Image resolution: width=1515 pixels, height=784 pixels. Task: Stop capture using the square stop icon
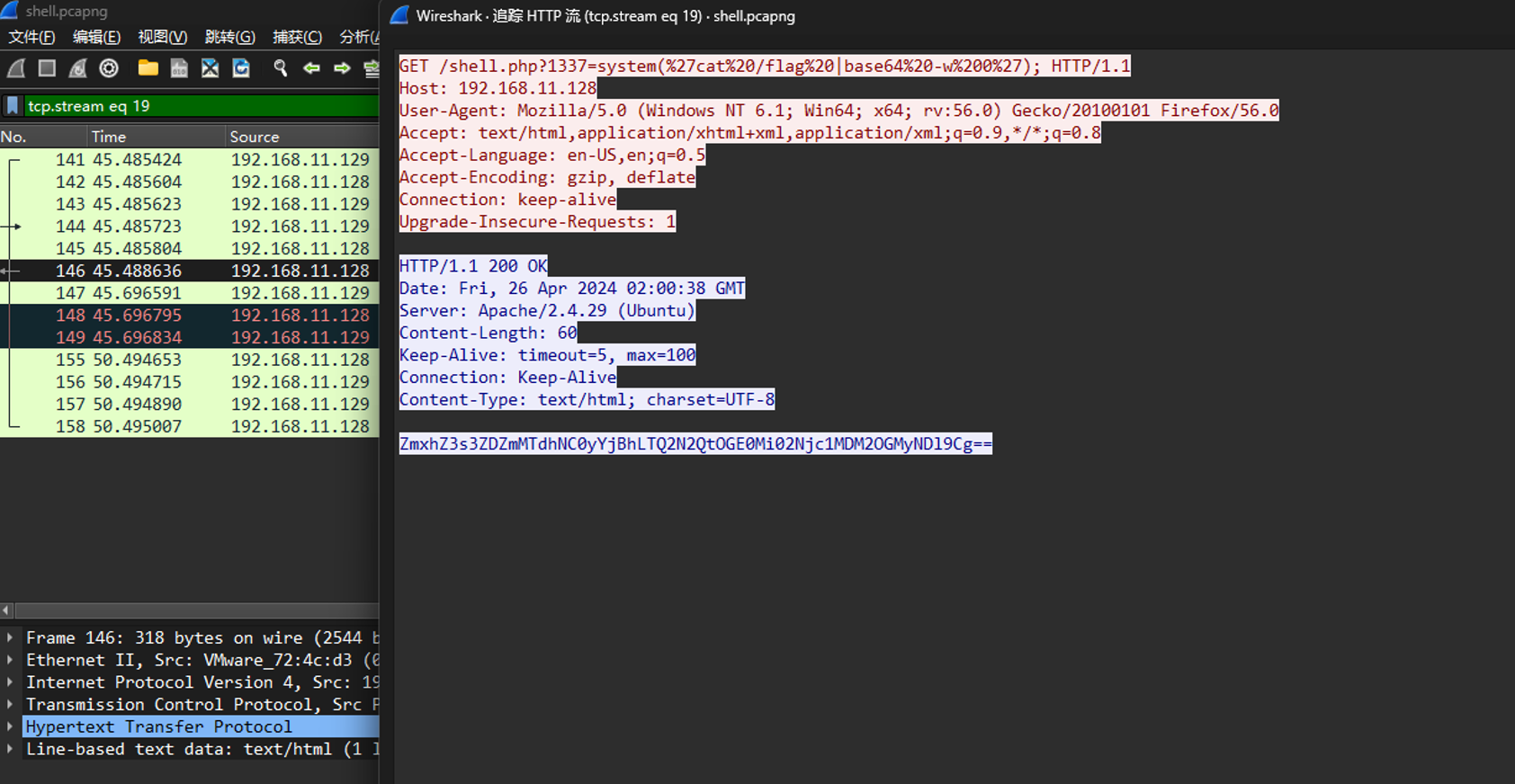[47, 68]
